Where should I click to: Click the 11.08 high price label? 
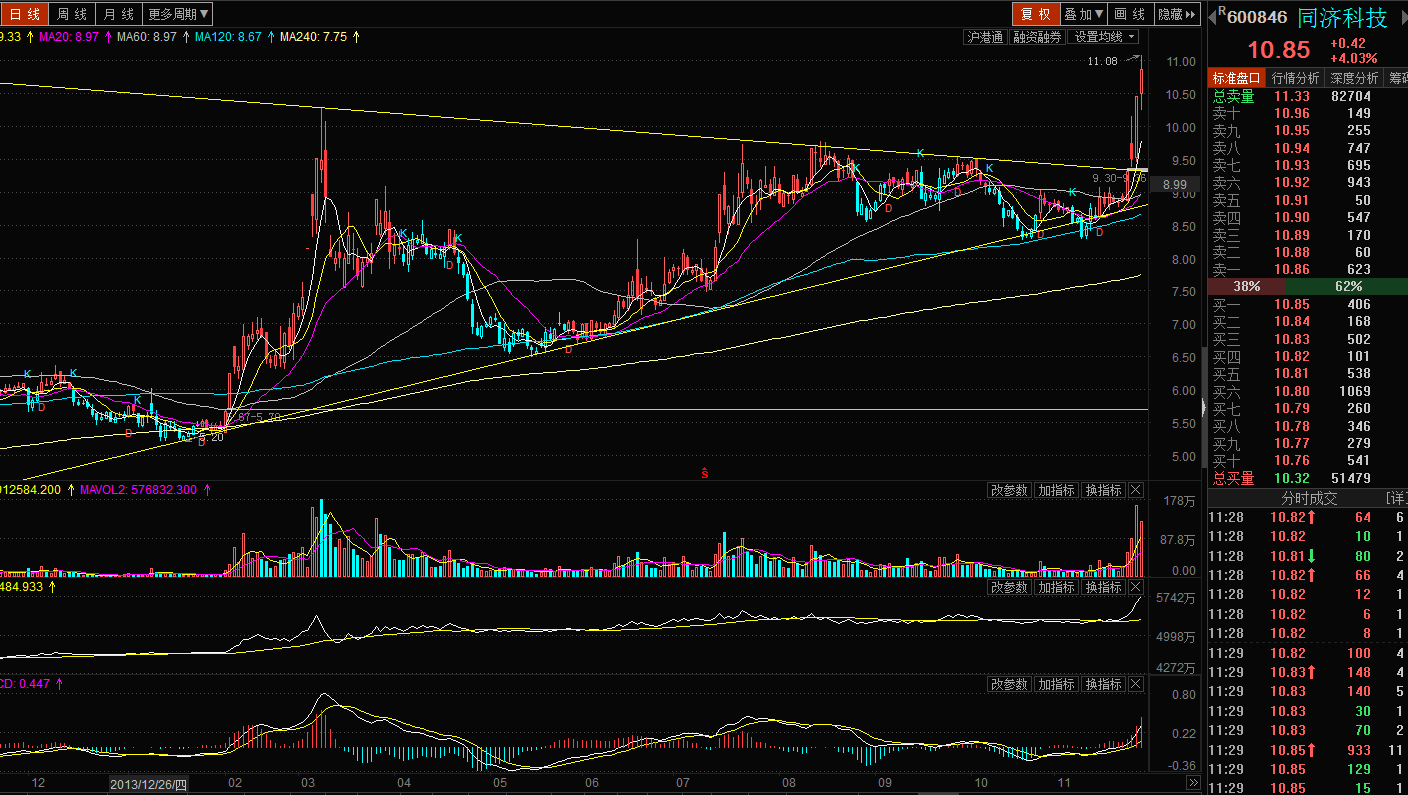tap(1102, 61)
